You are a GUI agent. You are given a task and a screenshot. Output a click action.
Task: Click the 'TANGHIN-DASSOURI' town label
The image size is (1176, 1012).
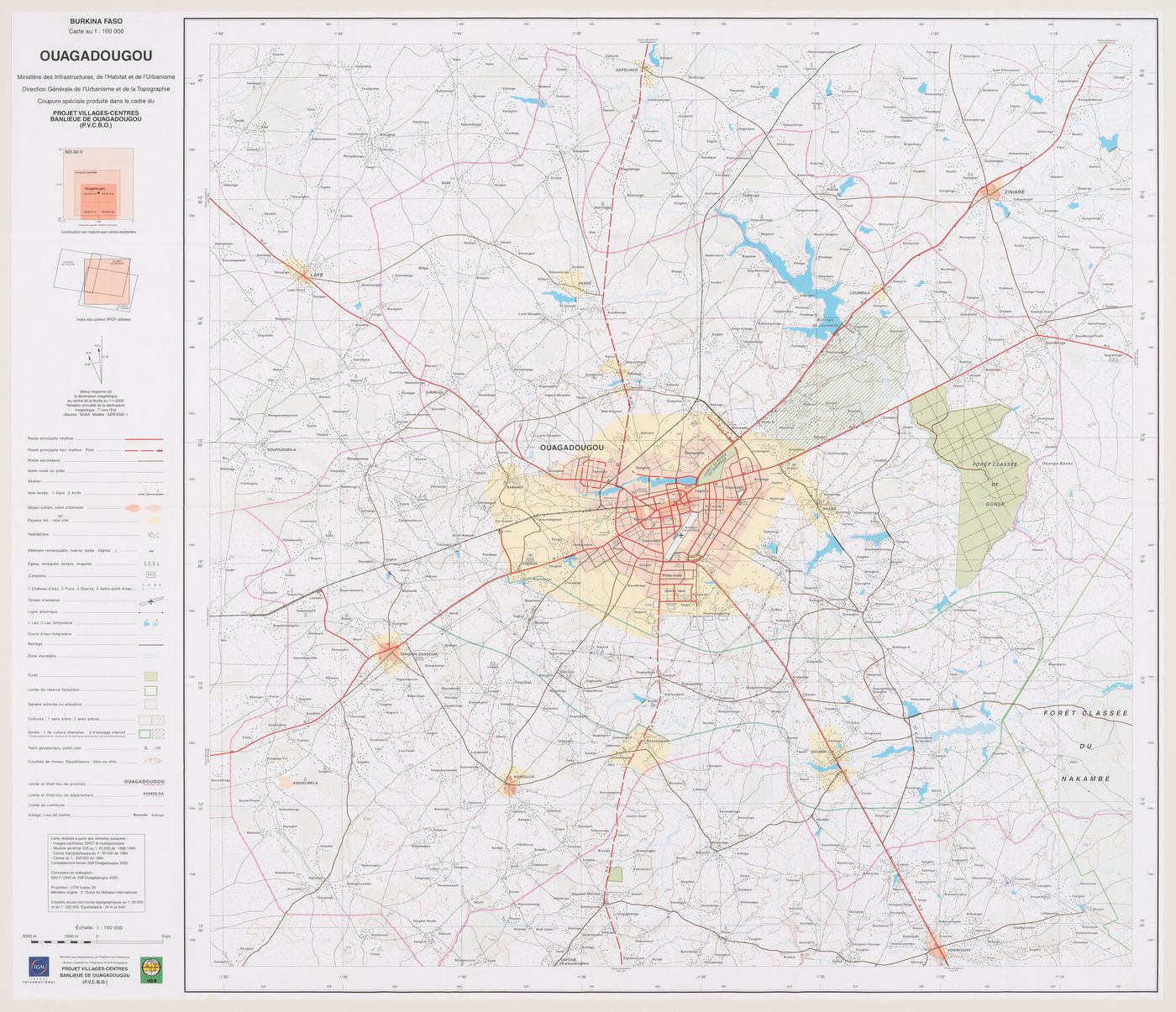[419, 654]
